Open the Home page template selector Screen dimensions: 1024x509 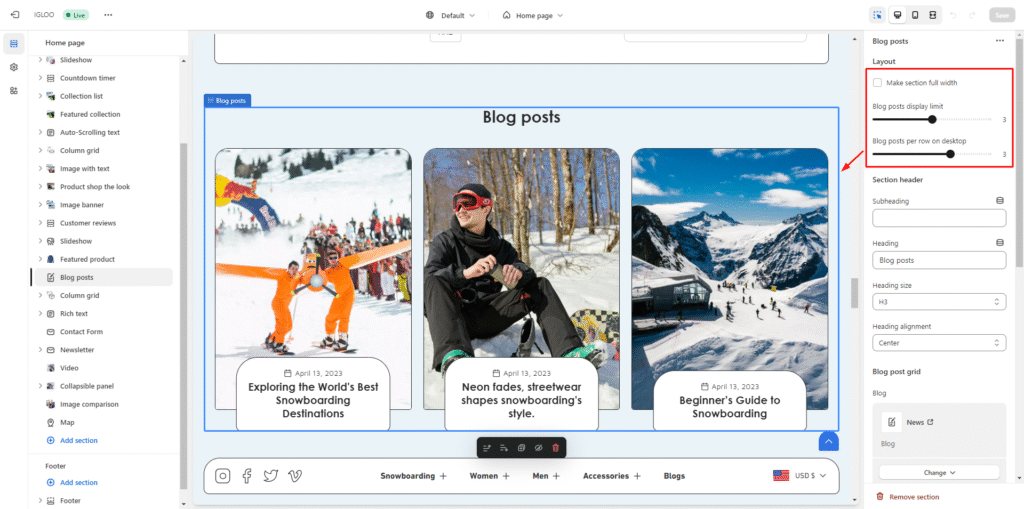tap(532, 15)
